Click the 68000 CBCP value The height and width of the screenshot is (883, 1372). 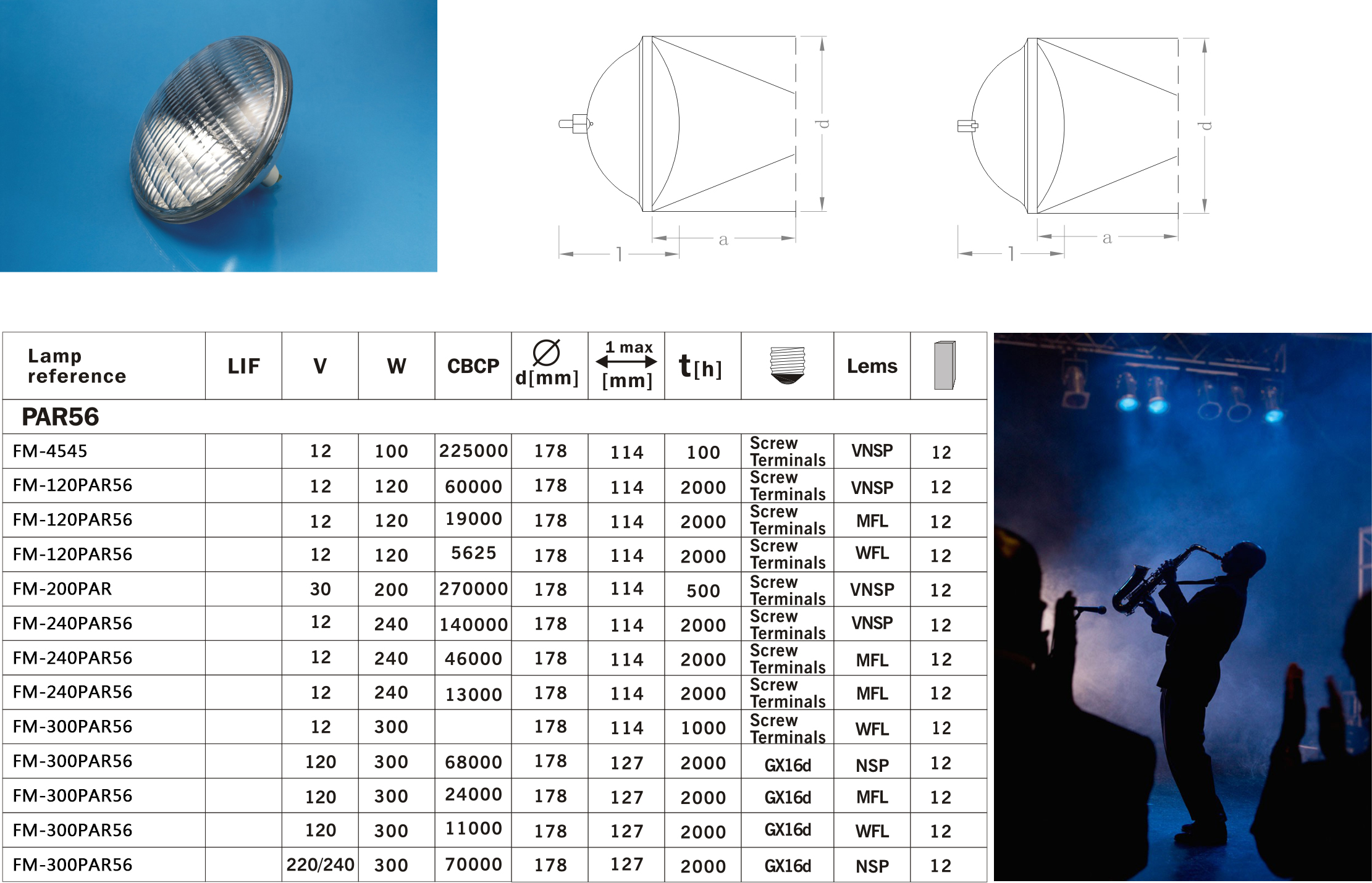pyautogui.click(x=474, y=762)
